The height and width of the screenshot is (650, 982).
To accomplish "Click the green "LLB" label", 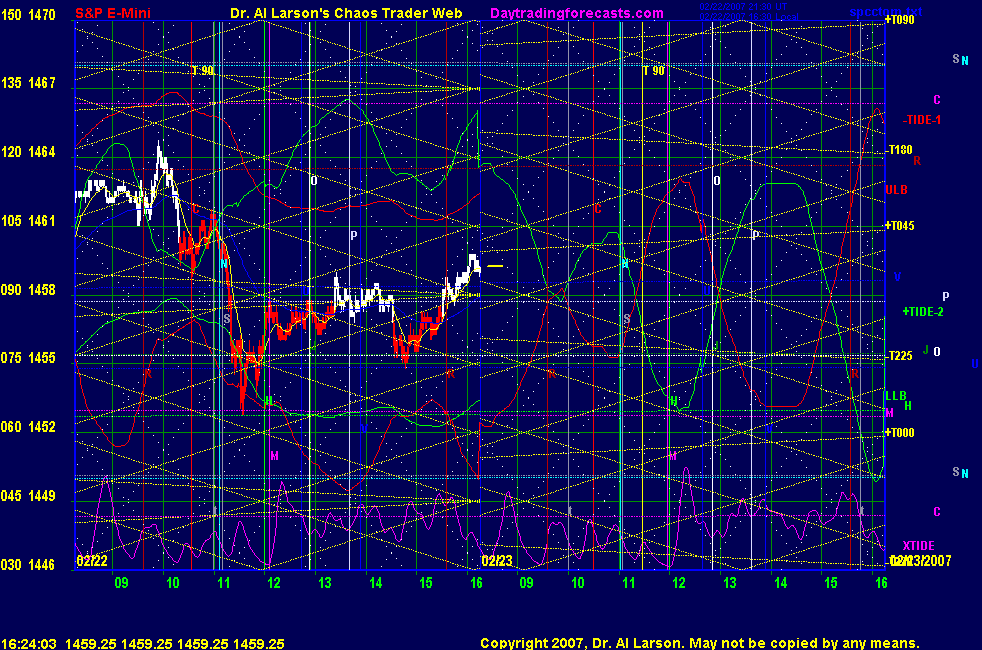I will (x=896, y=395).
